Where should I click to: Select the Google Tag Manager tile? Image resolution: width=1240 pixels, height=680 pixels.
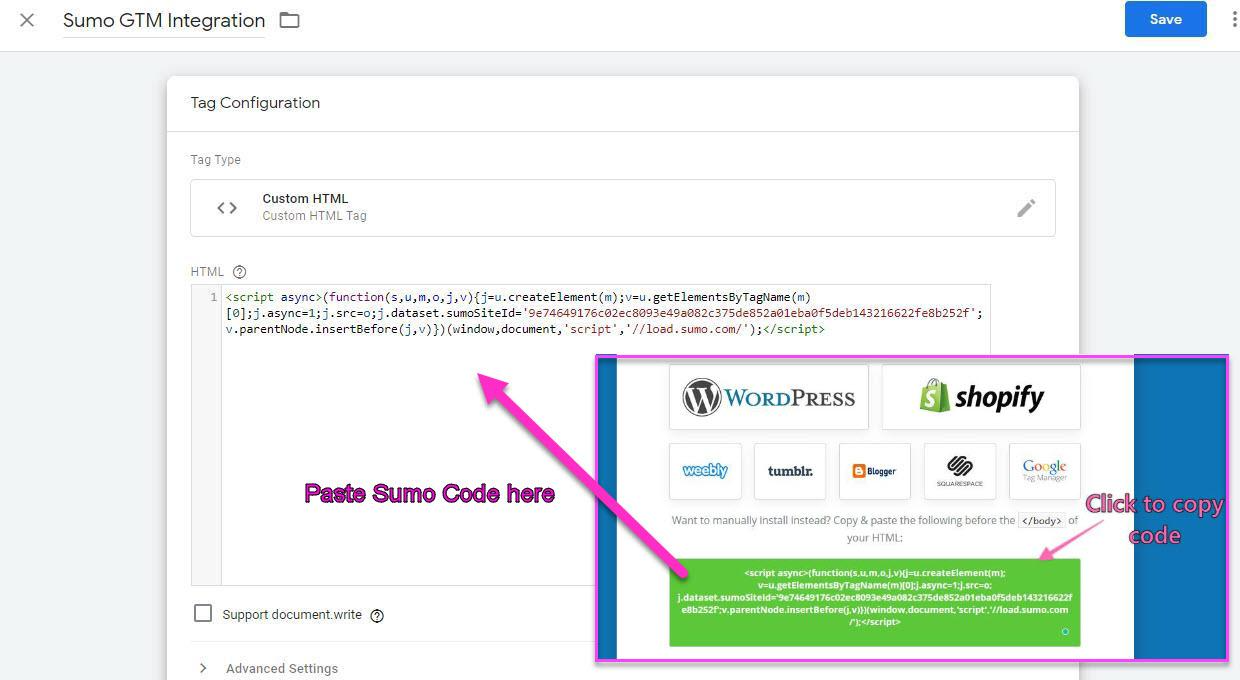tap(1044, 471)
